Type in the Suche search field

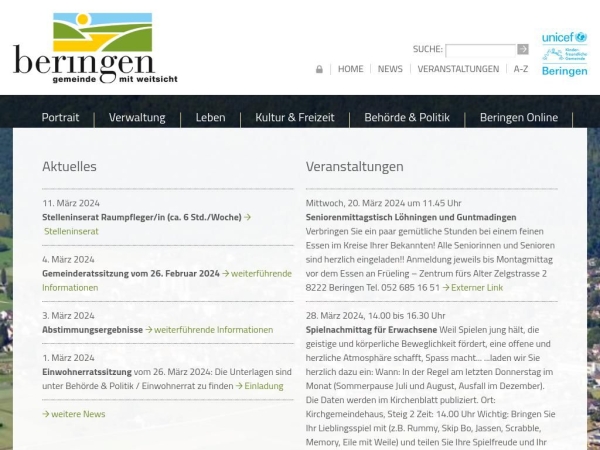(480, 49)
